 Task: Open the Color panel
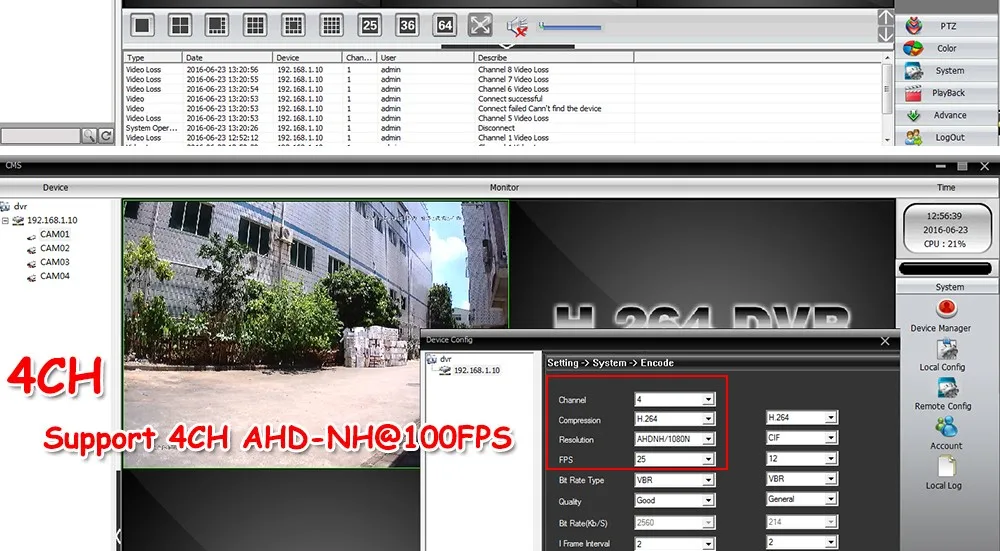(946, 48)
